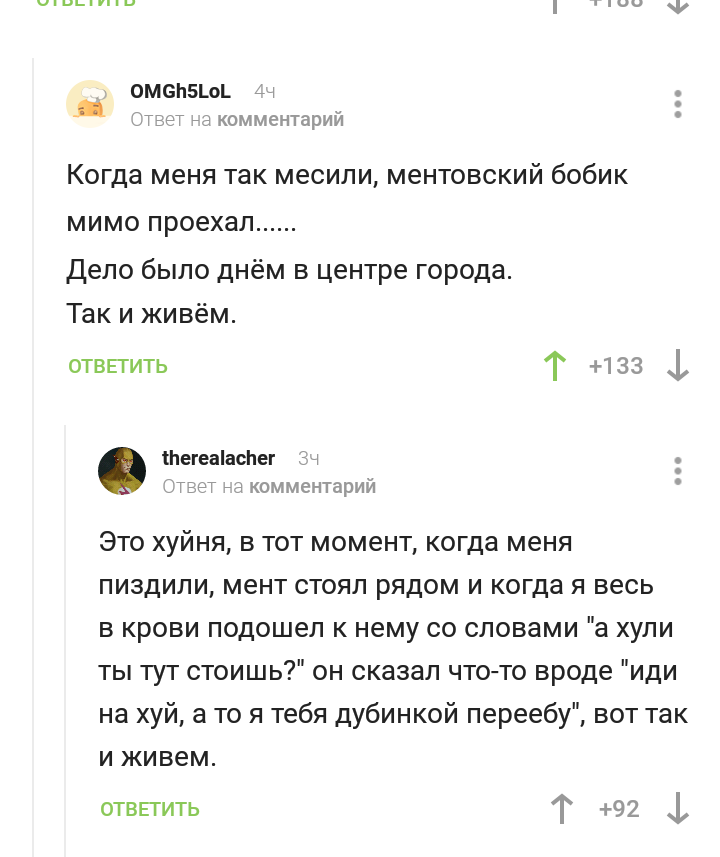Viewport: 720px width, 857px height.
Task: Visit the therealacher username profile link
Action: coord(218,459)
